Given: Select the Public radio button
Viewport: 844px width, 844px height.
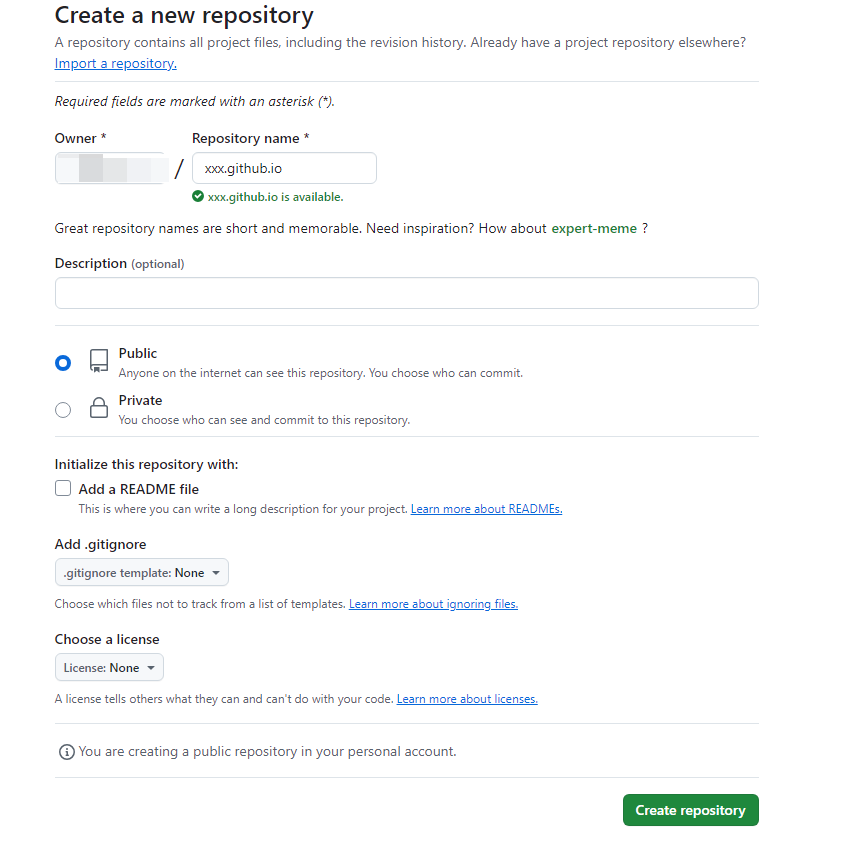Looking at the screenshot, I should coord(63,363).
